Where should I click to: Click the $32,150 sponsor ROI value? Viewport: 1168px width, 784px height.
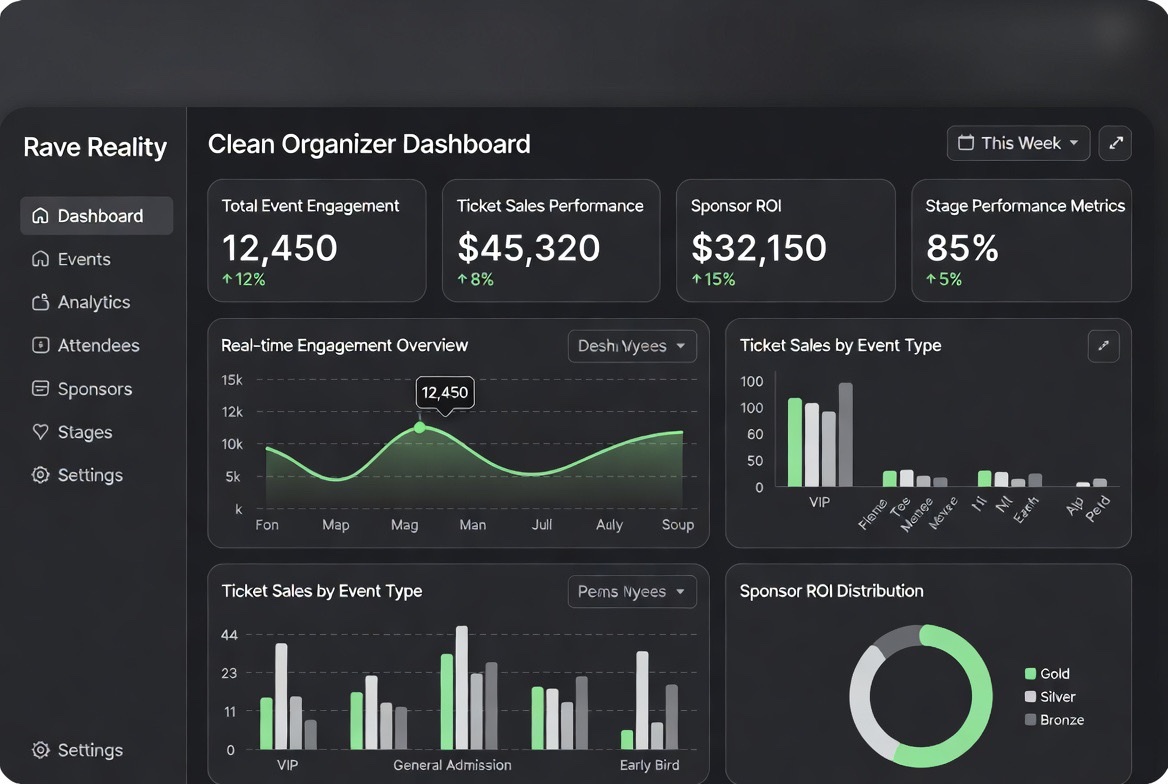(x=758, y=247)
